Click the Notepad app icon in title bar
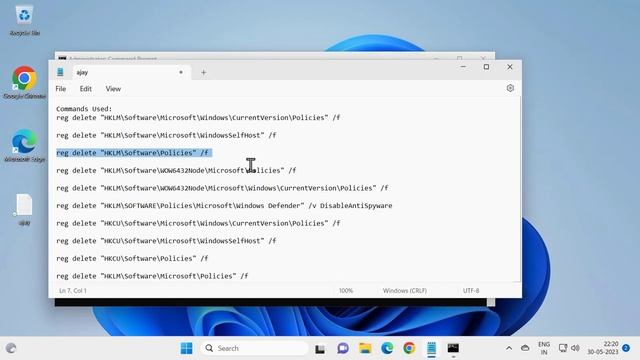This screenshot has height=360, width=640. pyautogui.click(x=60, y=72)
